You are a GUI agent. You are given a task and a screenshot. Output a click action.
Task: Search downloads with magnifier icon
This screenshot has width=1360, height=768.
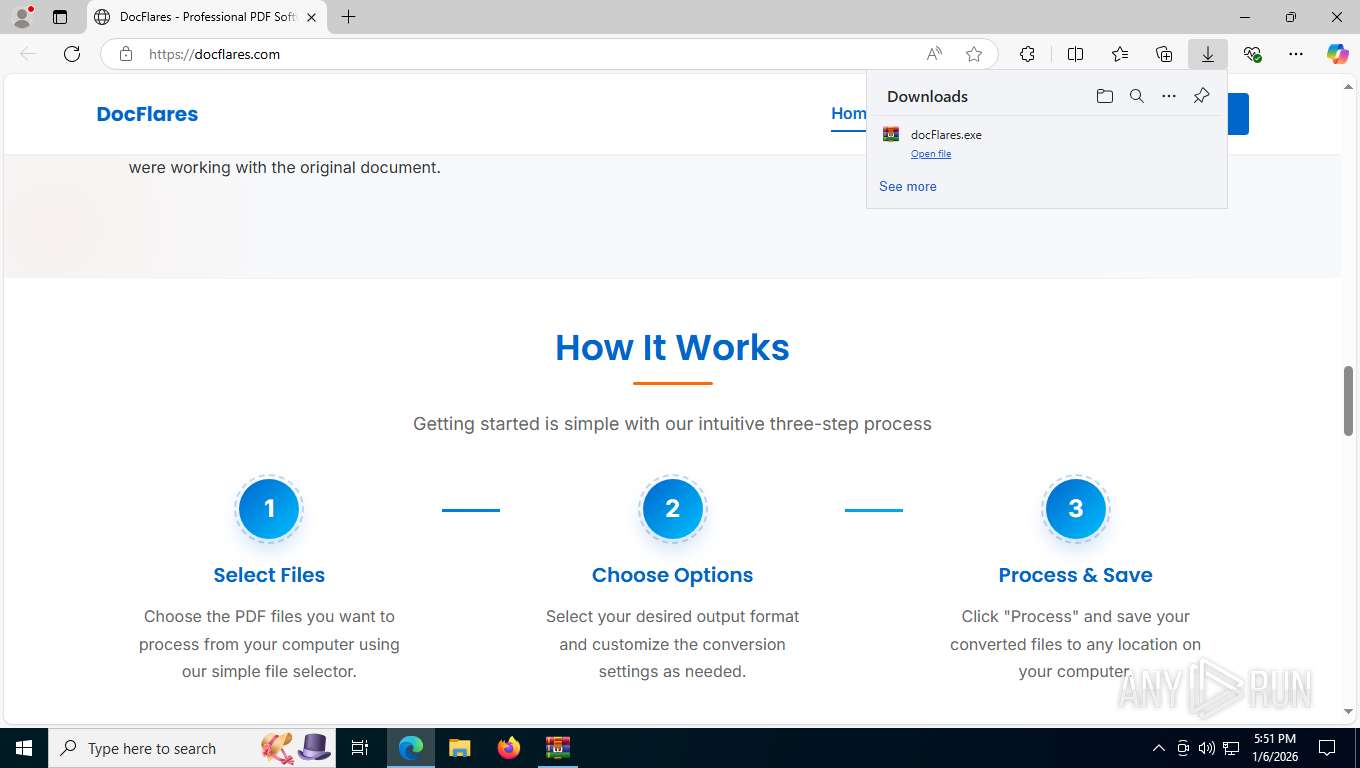pyautogui.click(x=1137, y=96)
